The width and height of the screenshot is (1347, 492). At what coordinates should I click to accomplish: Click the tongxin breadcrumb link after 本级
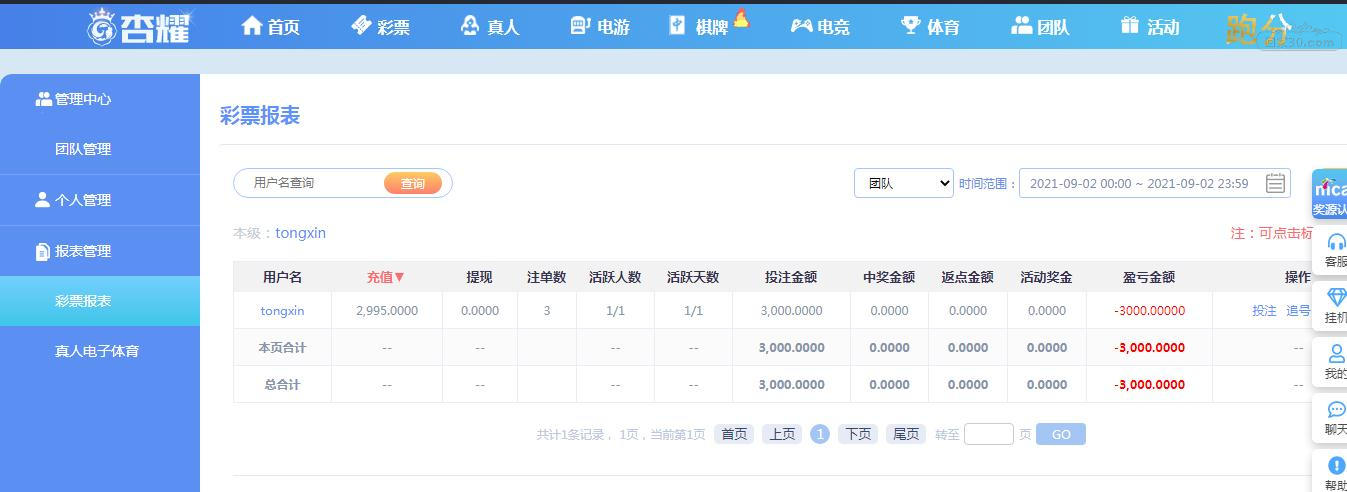point(301,233)
